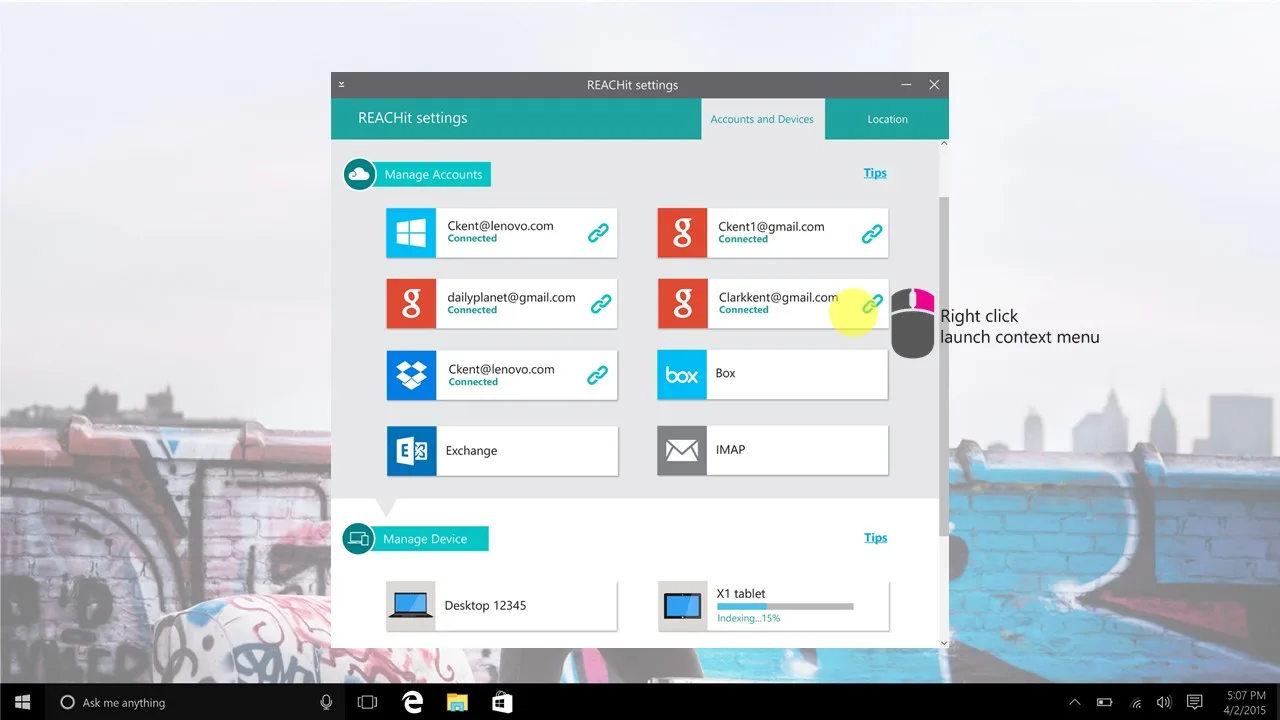Click the Ckent@lenovo.com text on the Dropbox card

click(501, 369)
